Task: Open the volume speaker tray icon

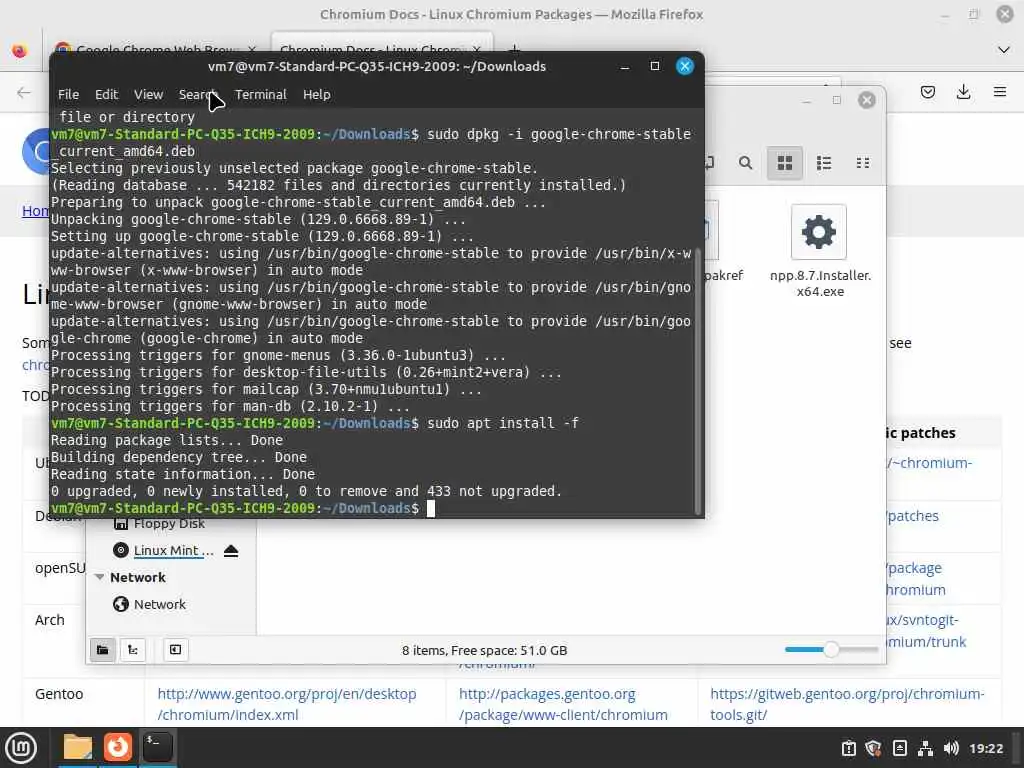Action: pos(951,748)
